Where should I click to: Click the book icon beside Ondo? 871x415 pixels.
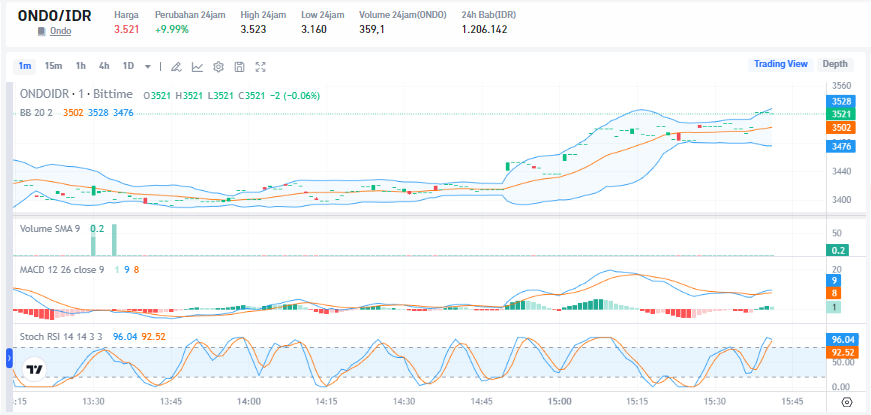[41, 32]
